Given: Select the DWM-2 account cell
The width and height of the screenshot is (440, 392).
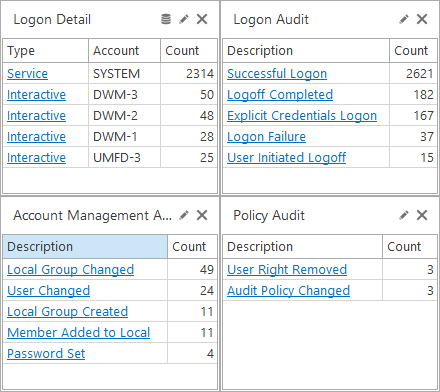Looking at the screenshot, I should pos(125,116).
